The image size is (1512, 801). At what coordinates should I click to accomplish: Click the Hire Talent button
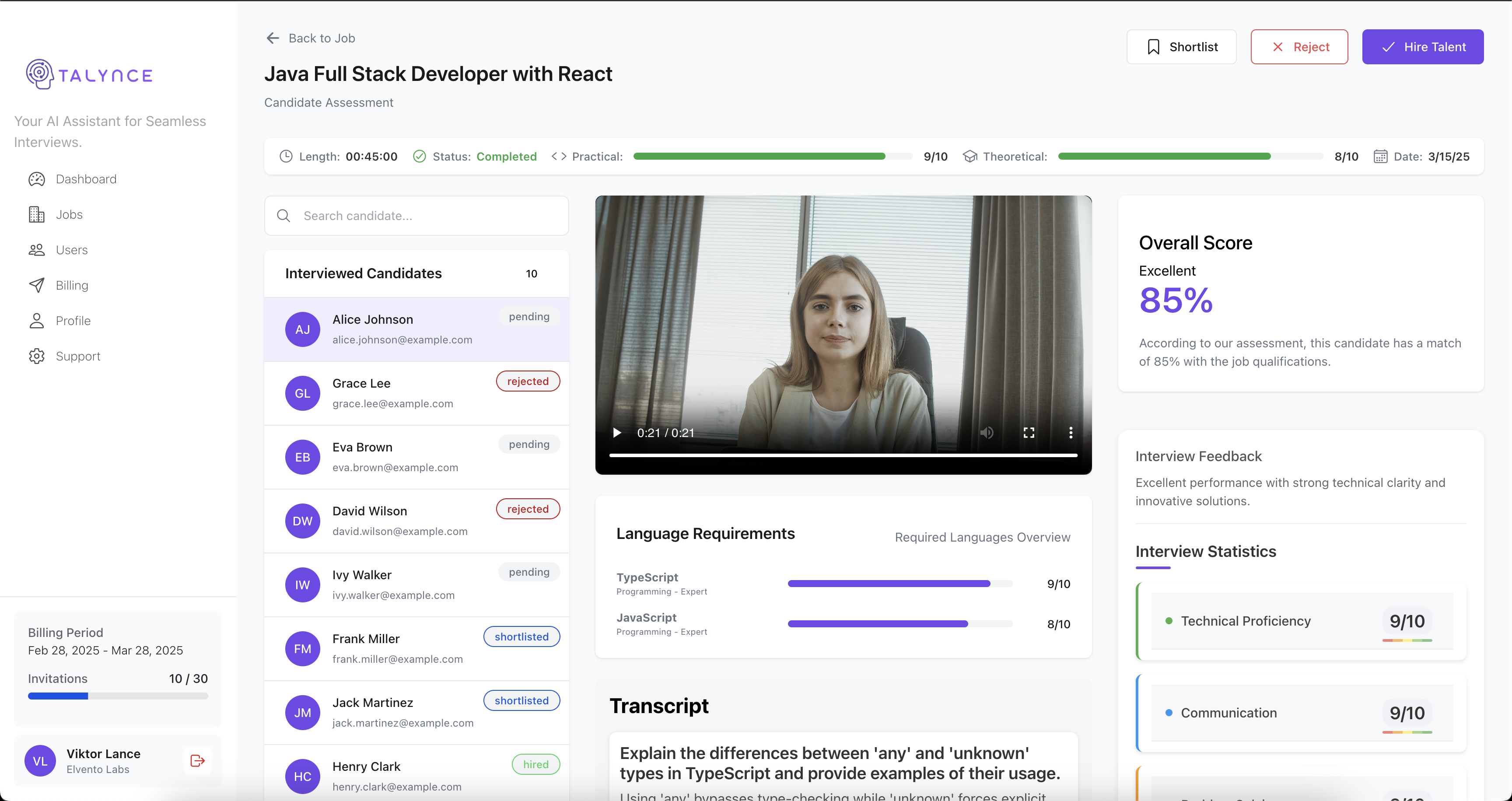[x=1422, y=47]
